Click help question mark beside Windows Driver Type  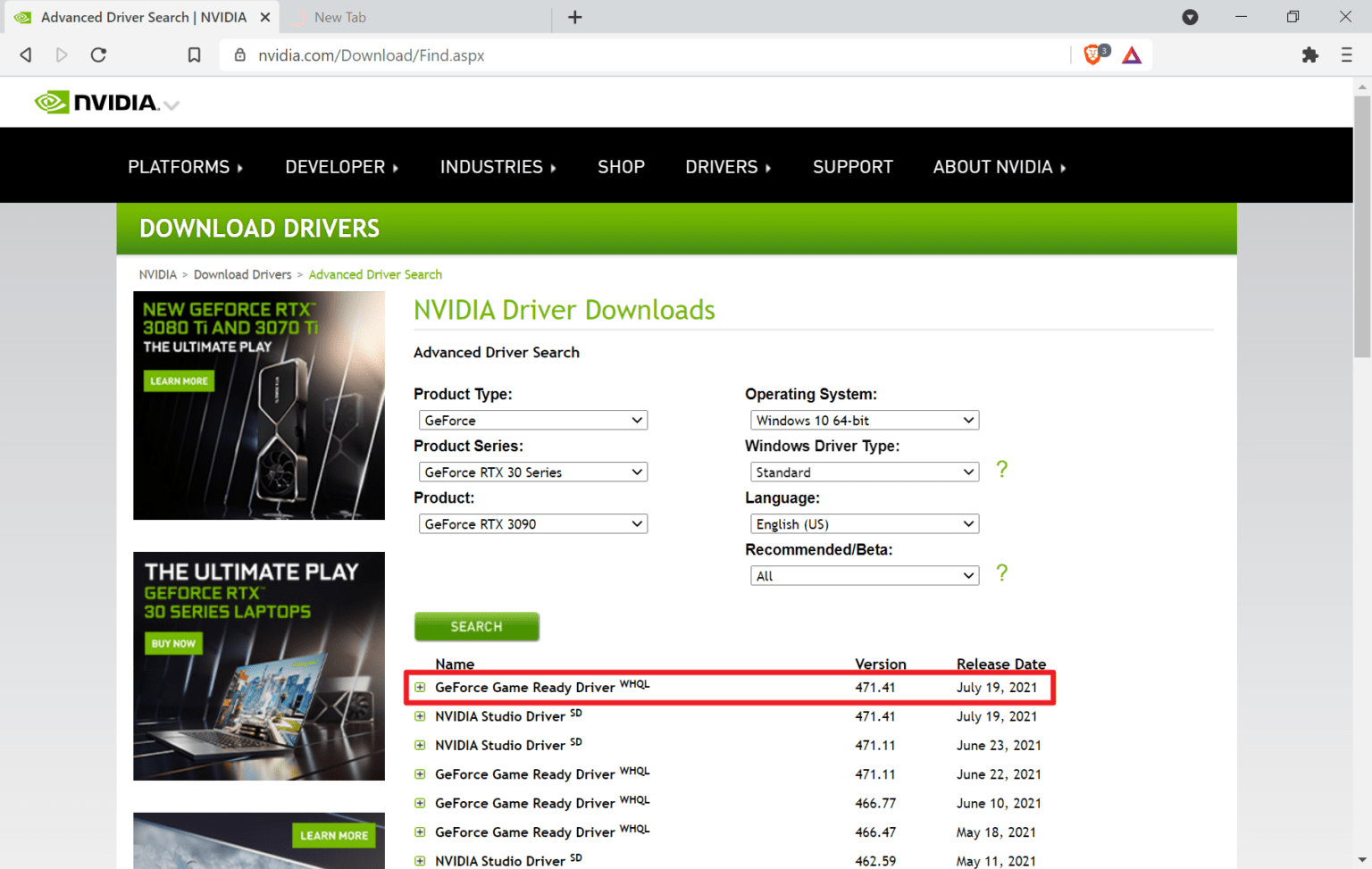pos(1001,469)
